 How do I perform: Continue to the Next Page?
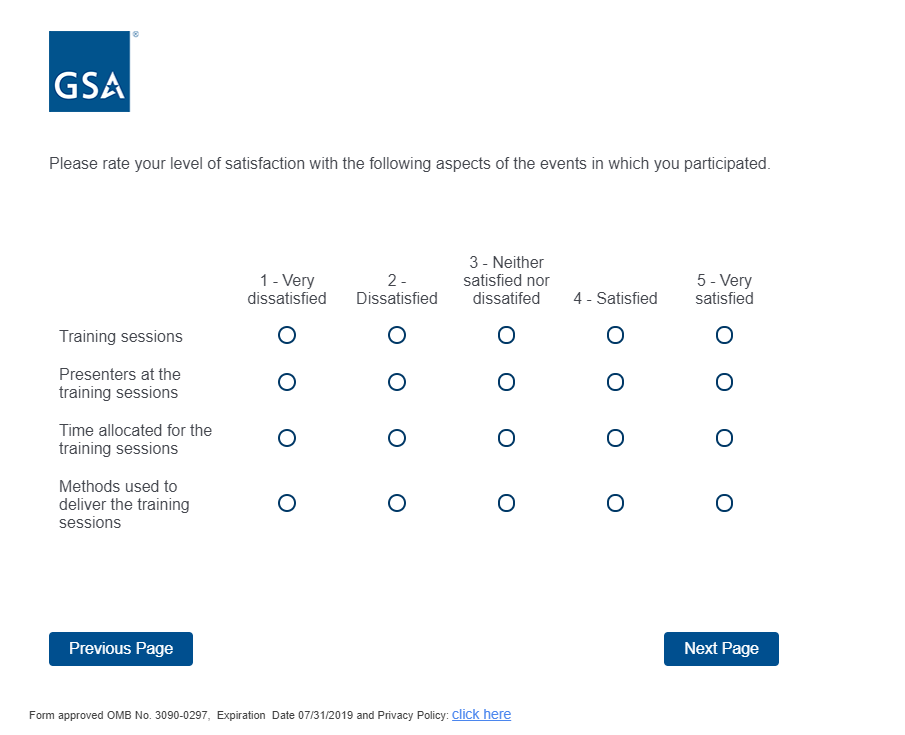(721, 649)
